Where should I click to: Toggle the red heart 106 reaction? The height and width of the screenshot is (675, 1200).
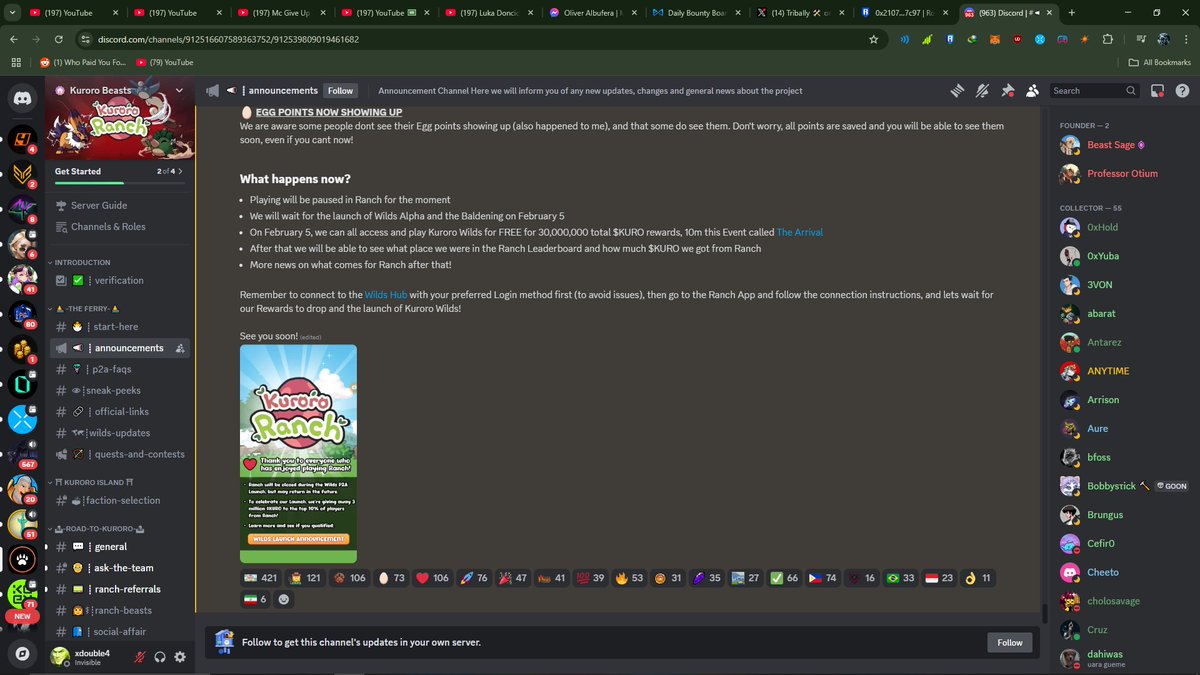(x=433, y=578)
